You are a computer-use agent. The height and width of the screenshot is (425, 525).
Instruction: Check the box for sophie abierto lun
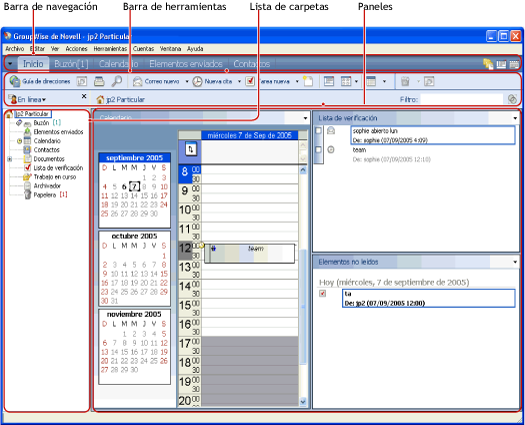[x=318, y=131]
